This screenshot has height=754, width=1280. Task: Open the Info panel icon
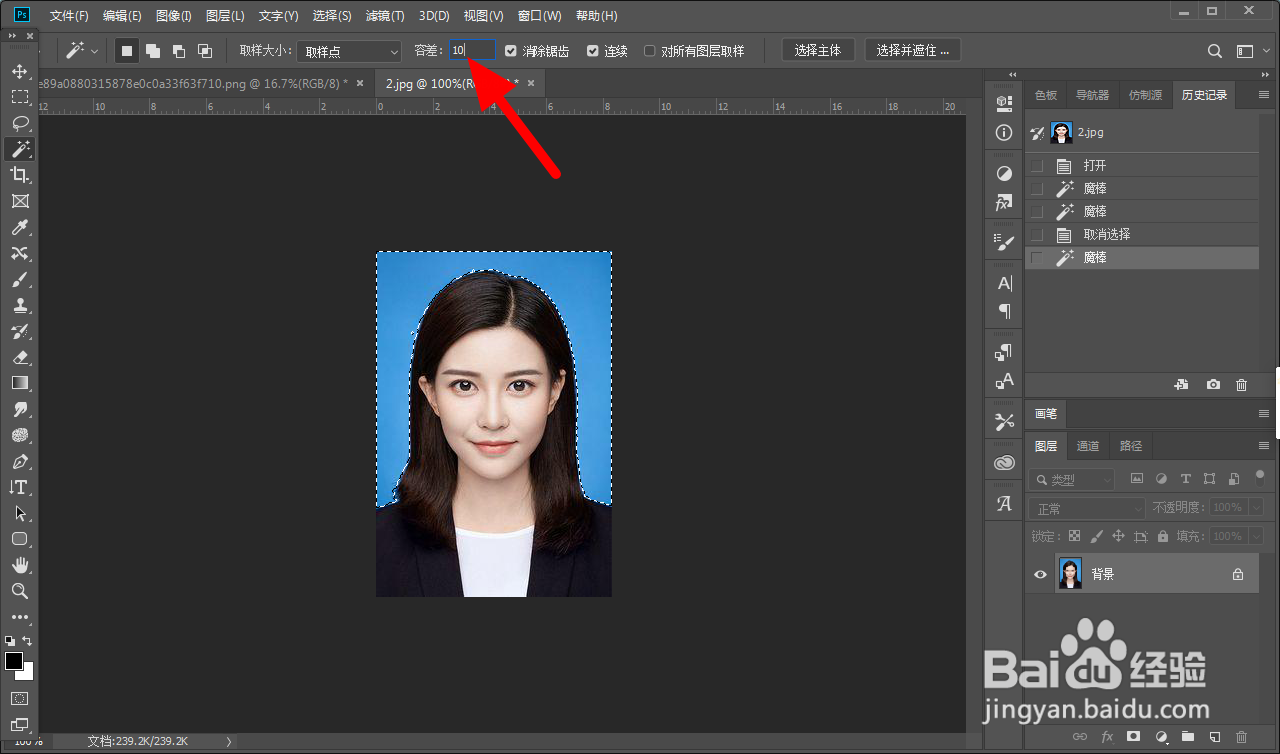tap(1004, 132)
